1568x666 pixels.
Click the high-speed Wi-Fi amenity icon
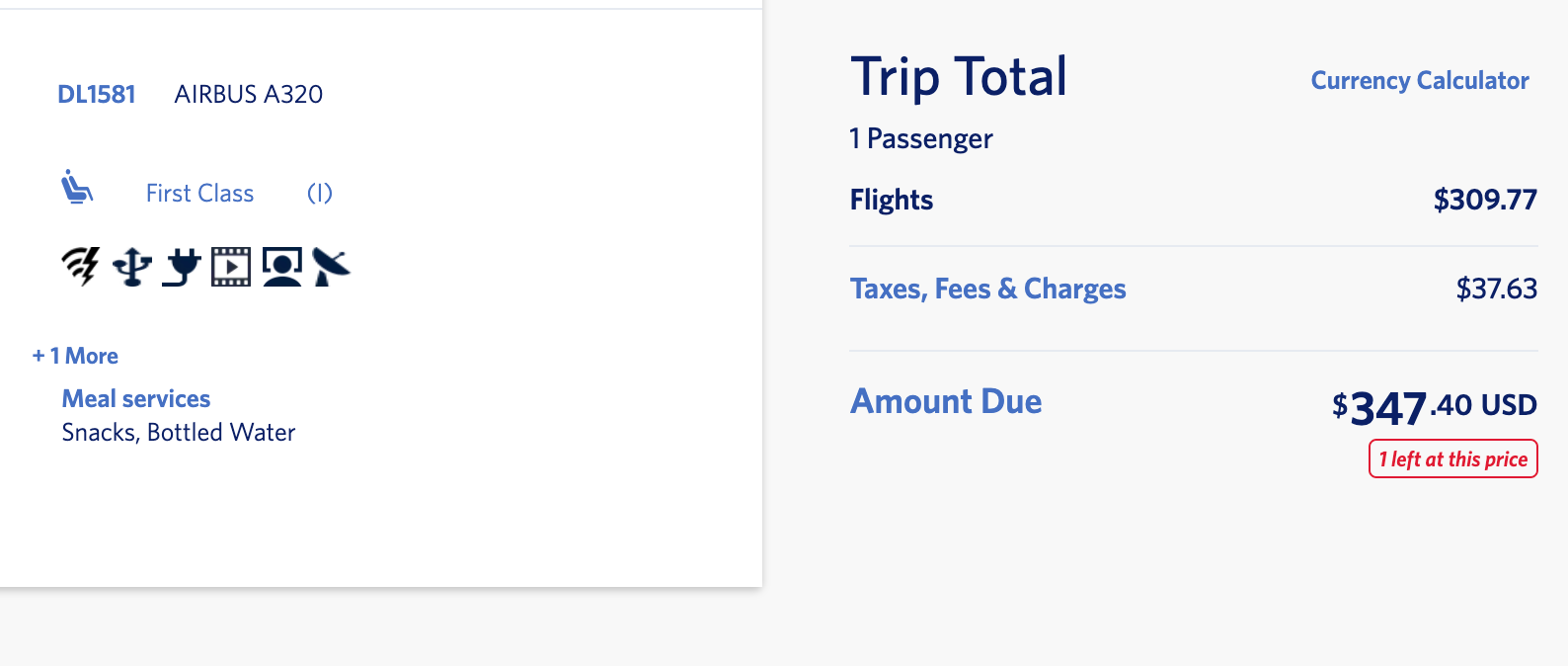click(x=81, y=267)
